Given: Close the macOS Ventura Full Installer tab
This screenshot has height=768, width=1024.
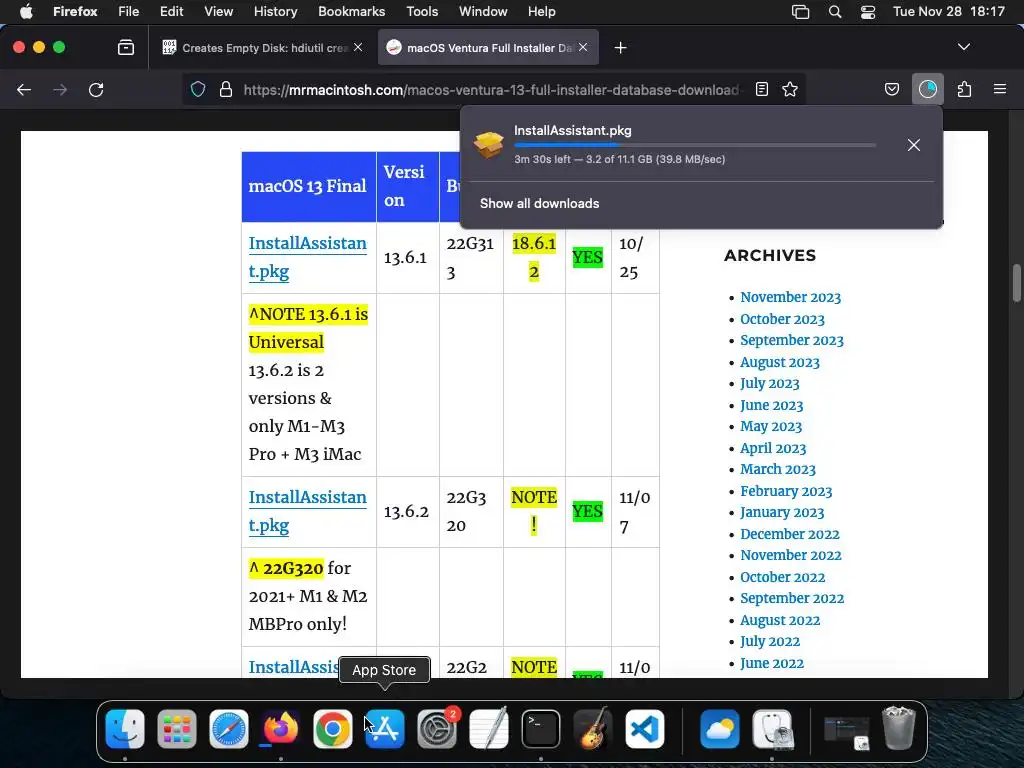Looking at the screenshot, I should 583,47.
